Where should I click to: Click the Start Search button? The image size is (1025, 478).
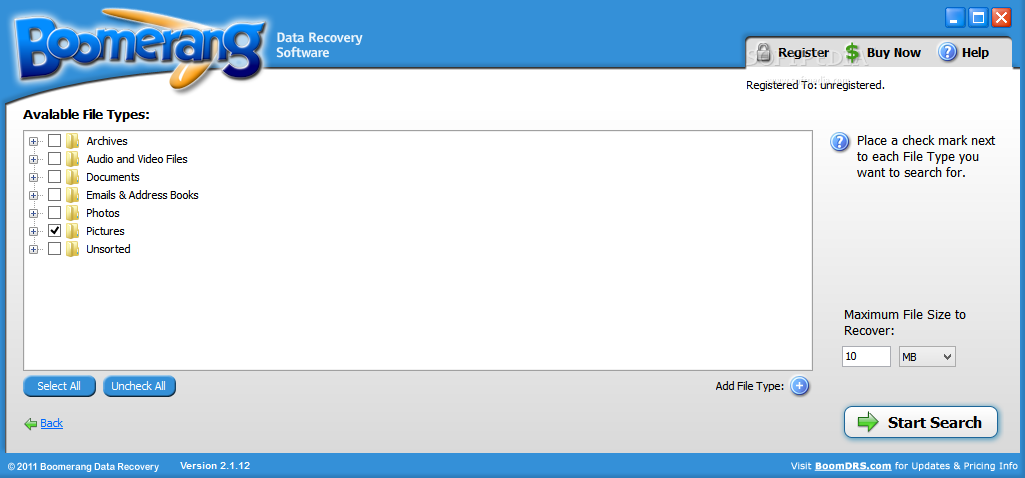coord(920,422)
